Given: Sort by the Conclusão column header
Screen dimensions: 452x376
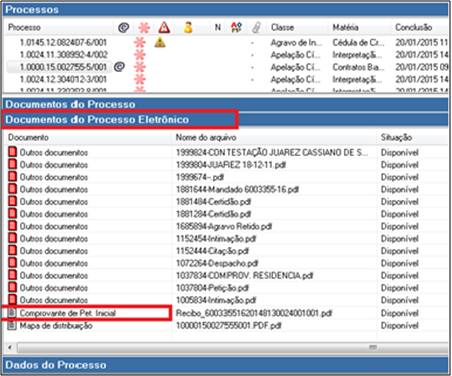Looking at the screenshot, I should tap(414, 27).
